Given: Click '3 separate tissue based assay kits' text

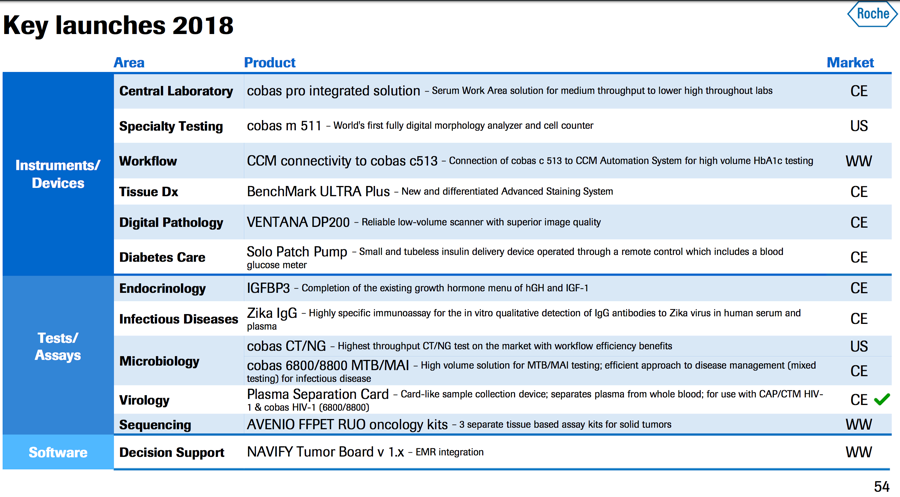Looking at the screenshot, I should (565, 425).
